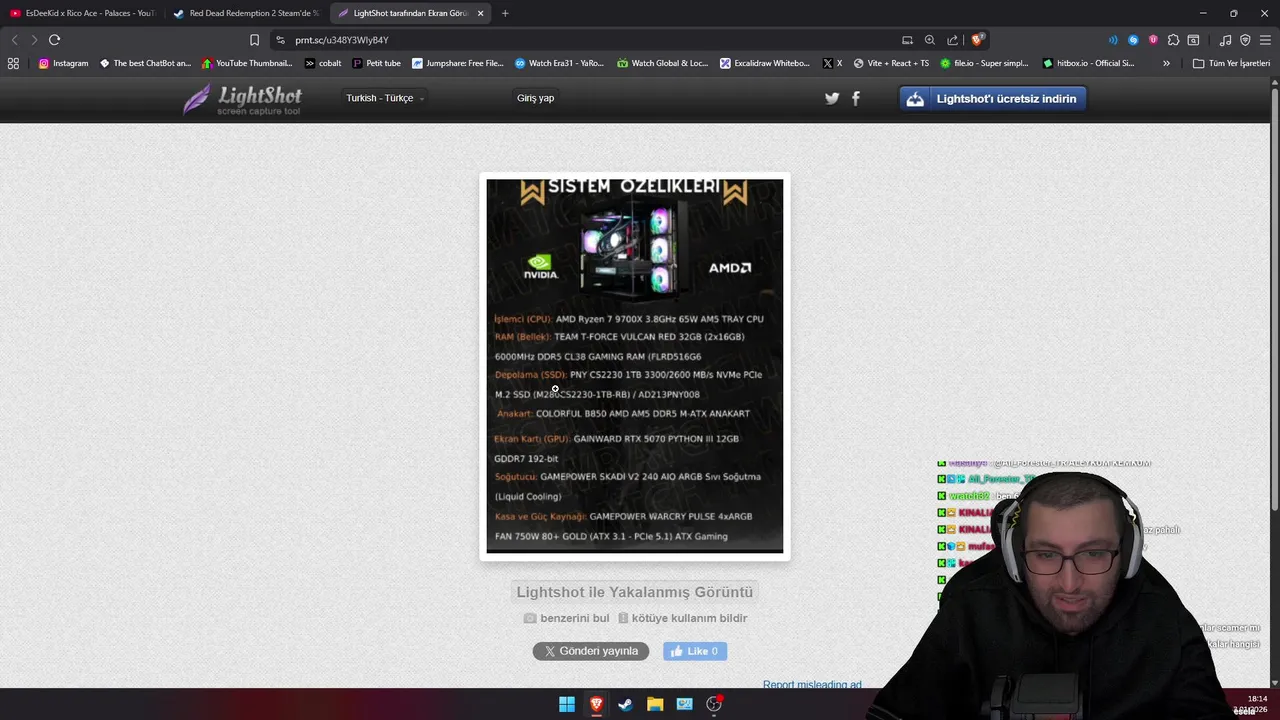Click the prnt.sc URL address field
Screen dimensions: 1280x720
(x=590, y=40)
